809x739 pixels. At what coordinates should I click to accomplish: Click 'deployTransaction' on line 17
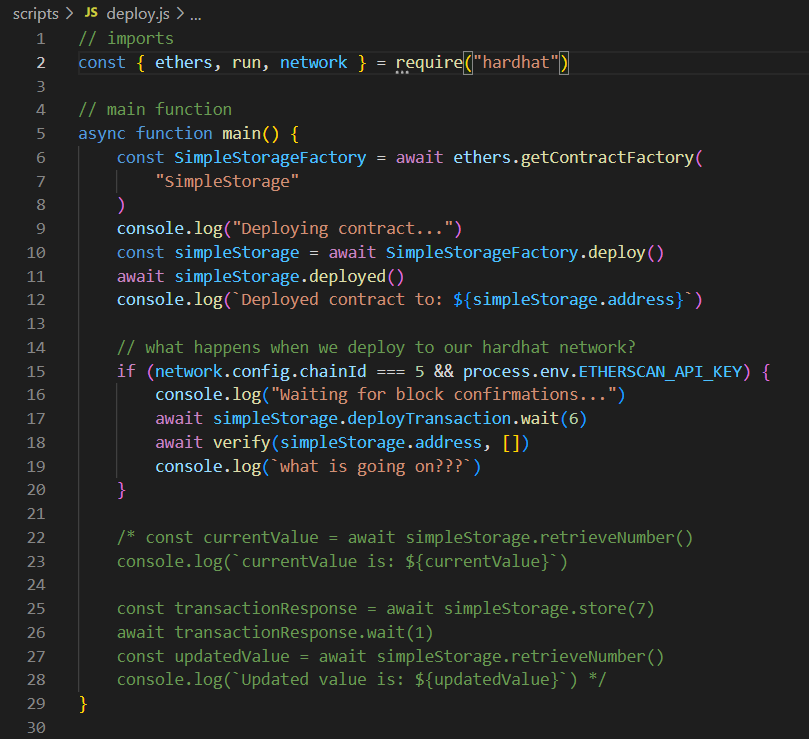[429, 419]
